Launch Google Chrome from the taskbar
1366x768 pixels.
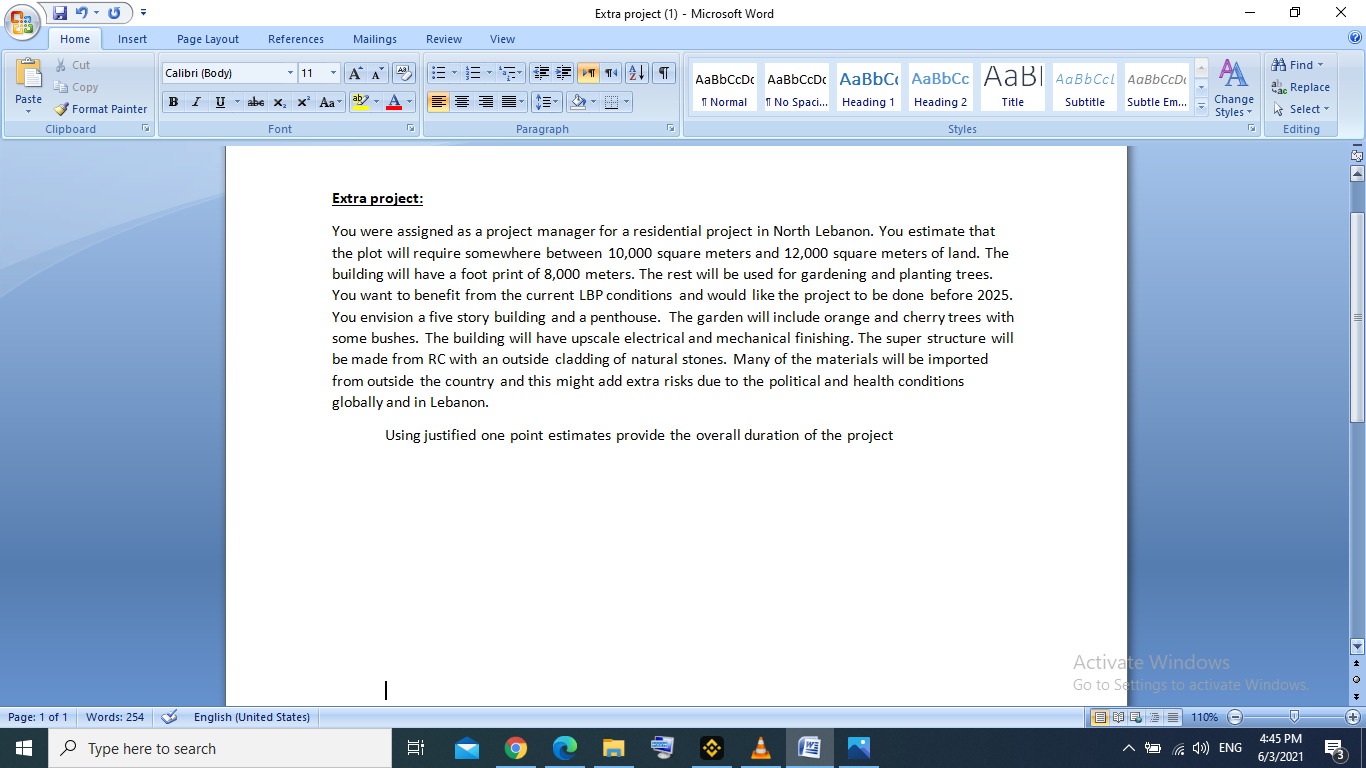516,747
